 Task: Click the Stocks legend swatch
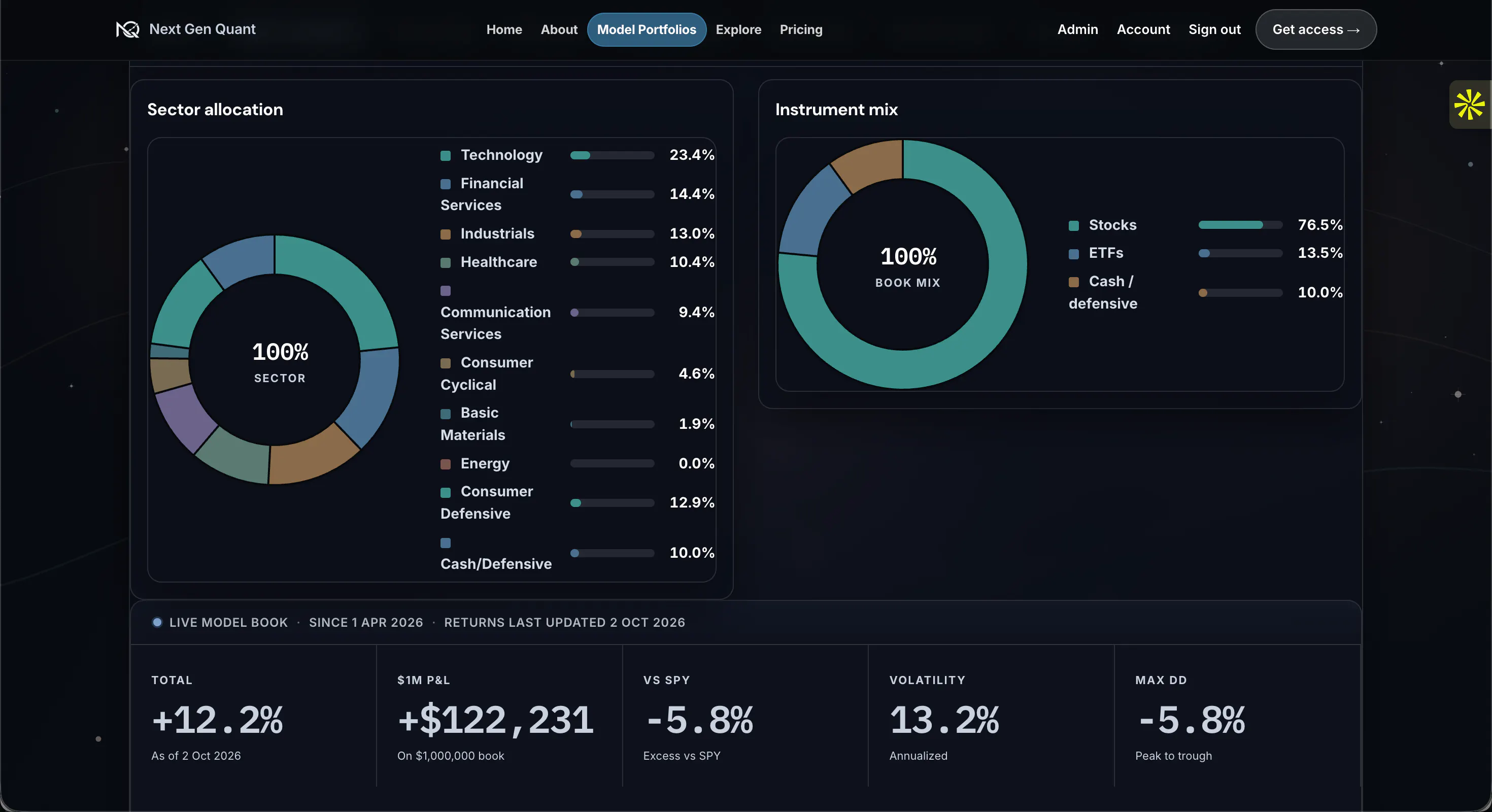(x=1074, y=225)
